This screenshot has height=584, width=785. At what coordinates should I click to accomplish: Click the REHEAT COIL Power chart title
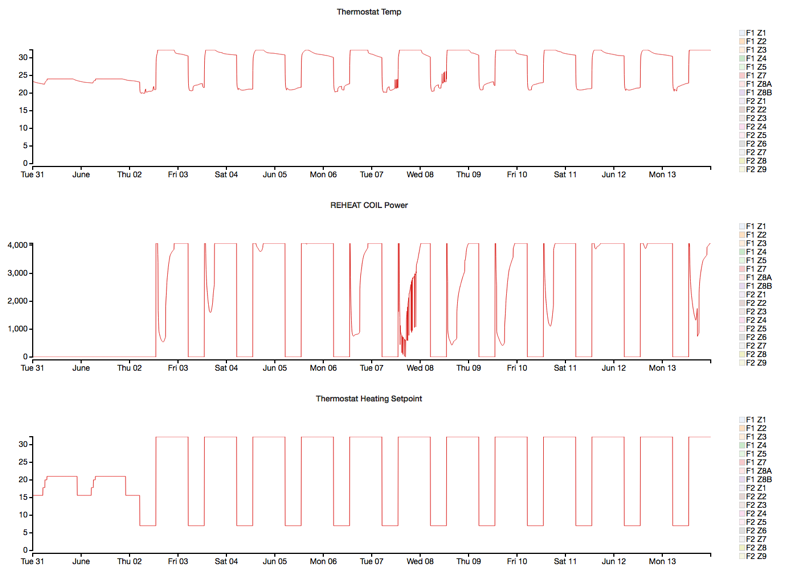click(x=369, y=205)
